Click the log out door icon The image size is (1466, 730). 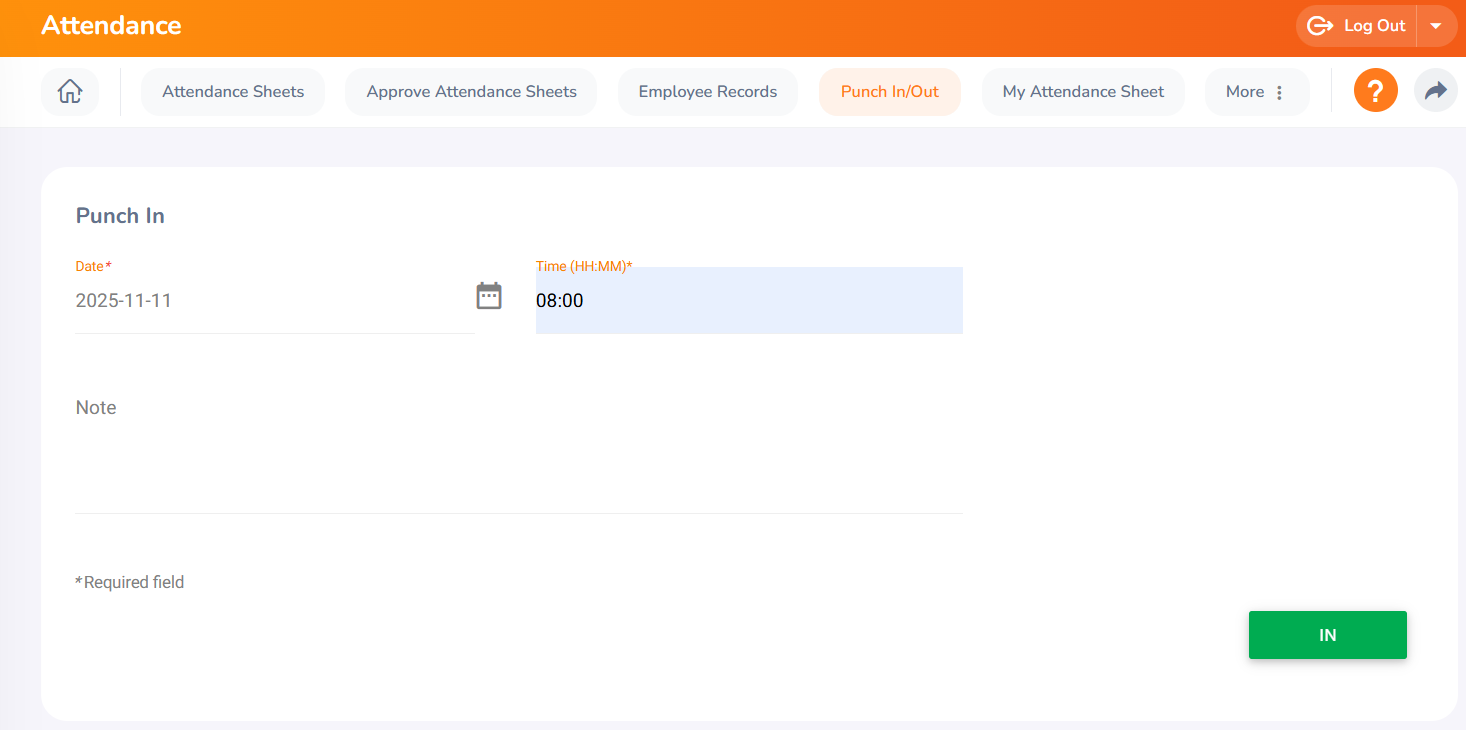pyautogui.click(x=1320, y=26)
